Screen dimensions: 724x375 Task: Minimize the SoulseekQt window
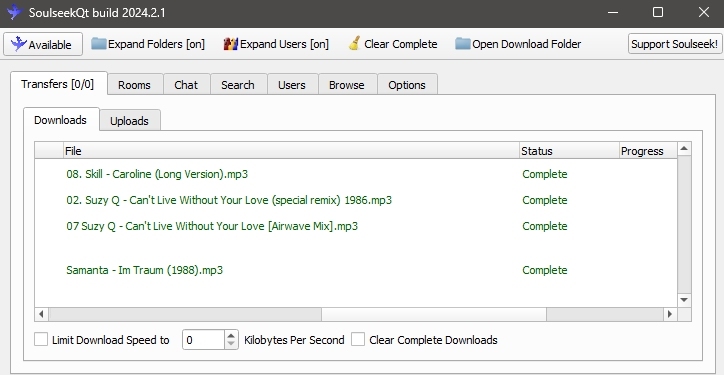(613, 12)
